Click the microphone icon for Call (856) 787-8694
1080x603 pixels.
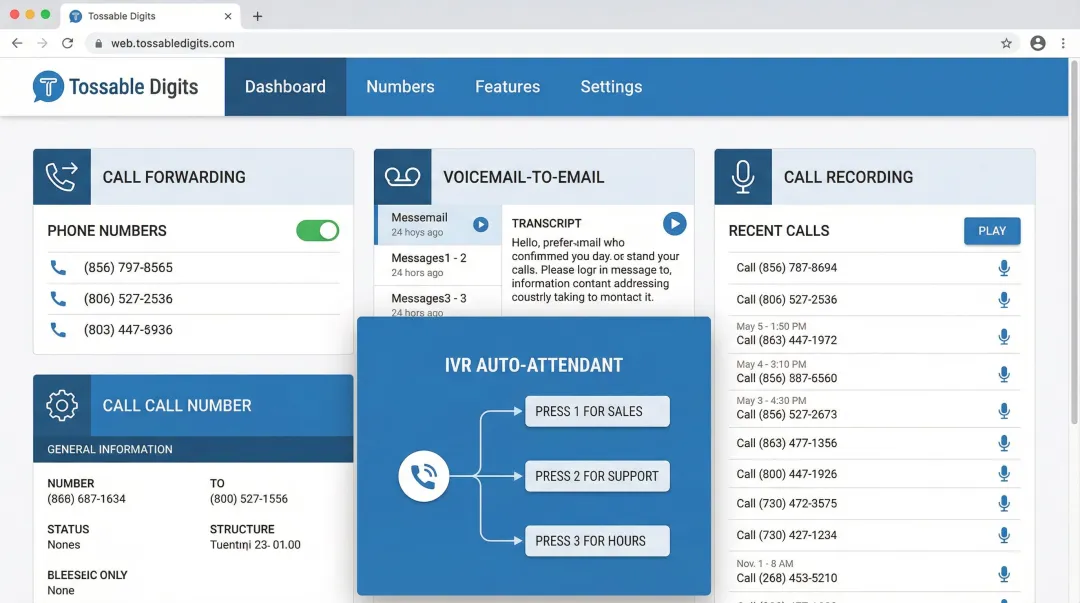1004,267
